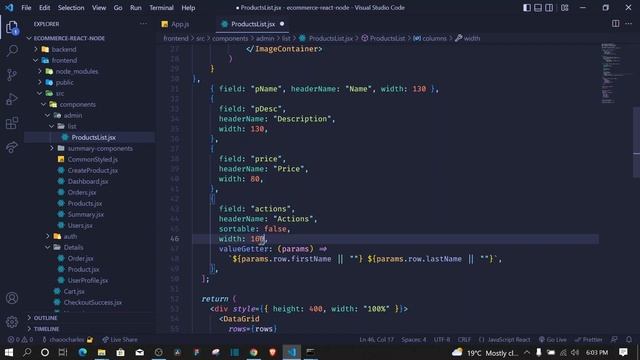Image resolution: width=640 pixels, height=360 pixels.
Task: Expand the auth folder
Action: [x=70, y=236]
